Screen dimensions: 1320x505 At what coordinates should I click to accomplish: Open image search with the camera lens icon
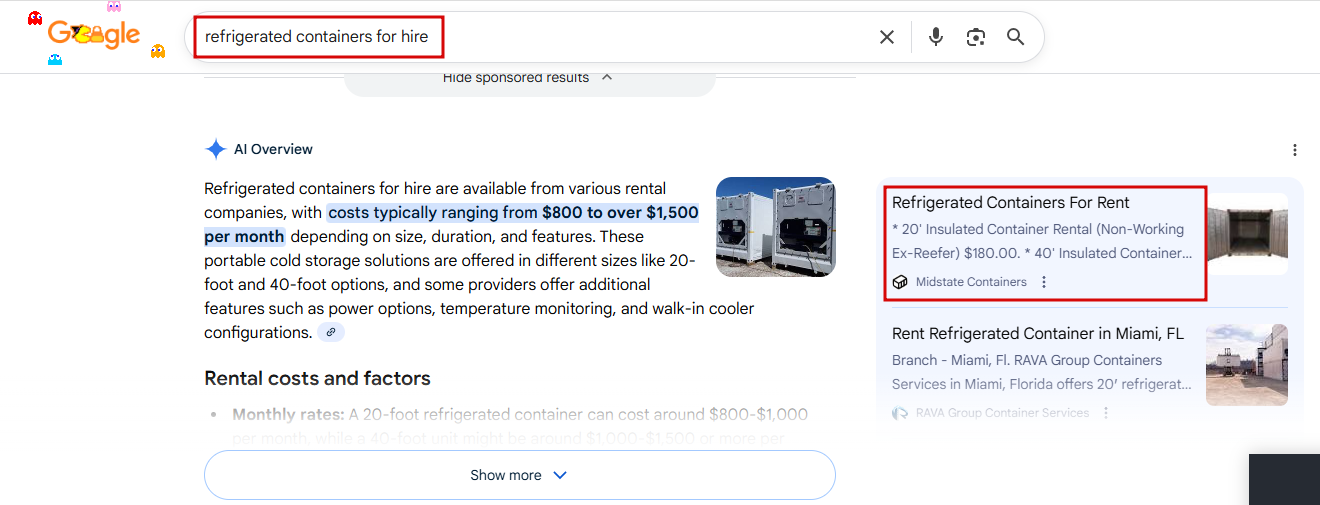point(976,37)
